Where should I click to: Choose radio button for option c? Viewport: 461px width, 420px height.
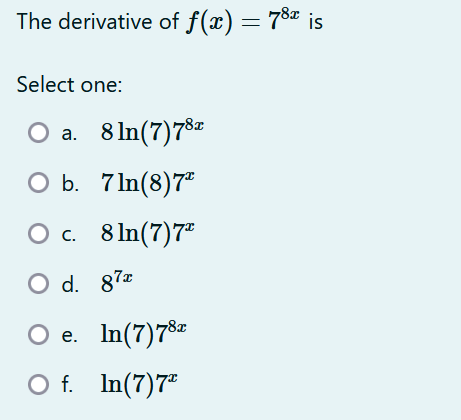click(38, 233)
